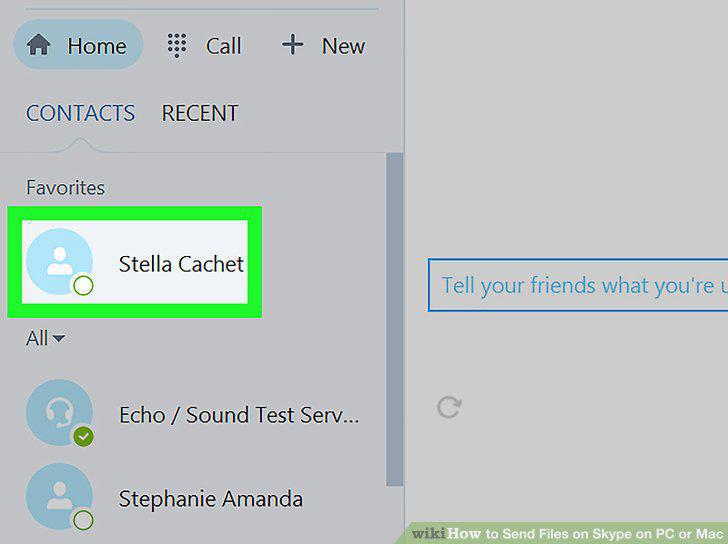Select the Stella Cachet contact name
Screen dimensions: 728x544
[181, 264]
